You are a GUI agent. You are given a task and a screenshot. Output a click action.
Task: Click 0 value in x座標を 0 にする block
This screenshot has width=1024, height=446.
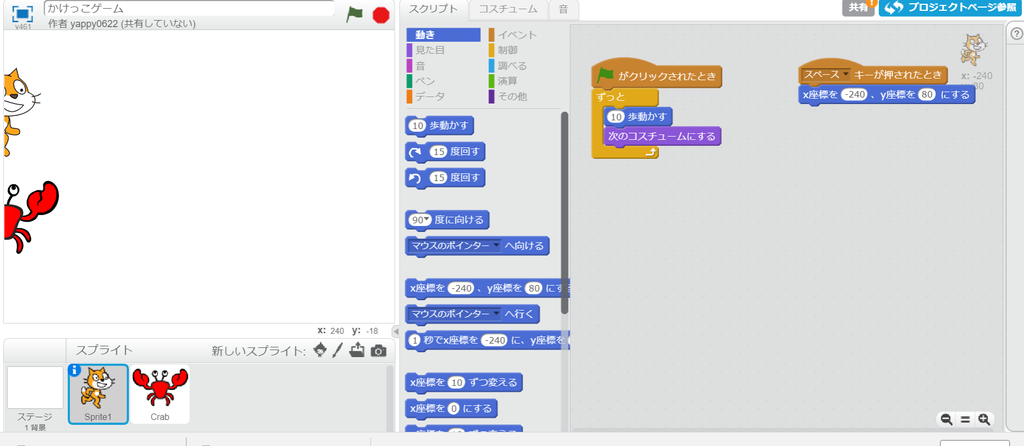point(455,408)
